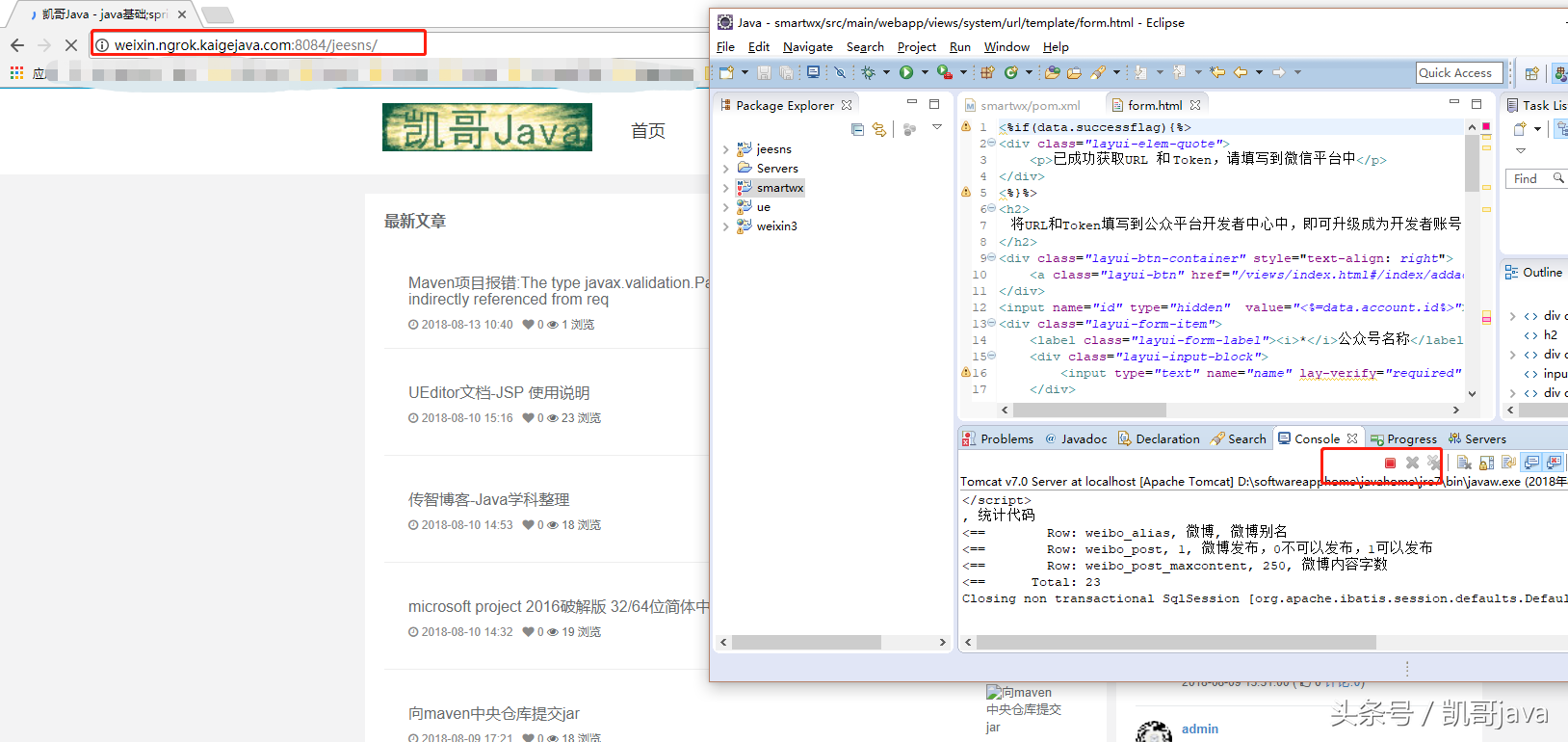Click the Debug bug icon in toolbar
The width and height of the screenshot is (1568, 742).
pos(869,72)
